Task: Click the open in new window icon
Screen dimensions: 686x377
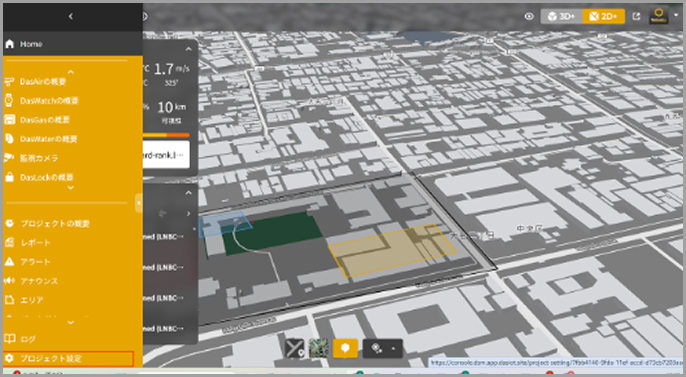Action: (x=636, y=17)
